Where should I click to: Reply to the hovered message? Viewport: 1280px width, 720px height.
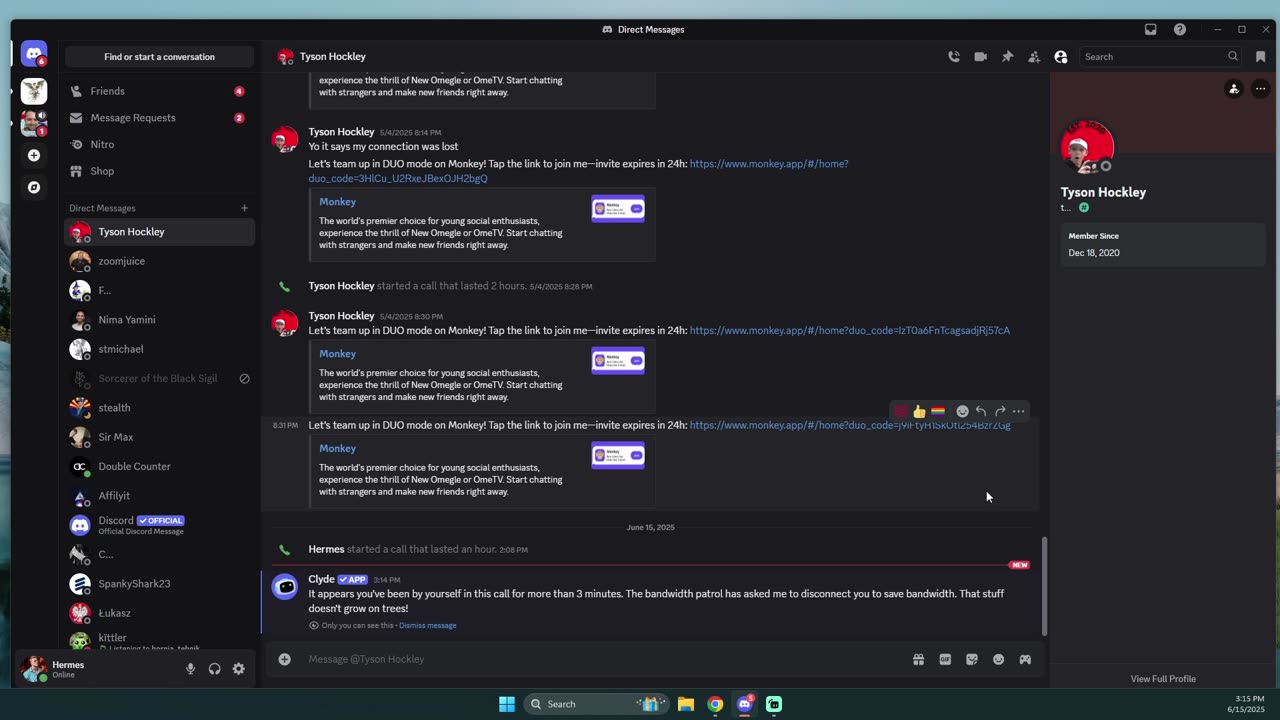[x=981, y=411]
